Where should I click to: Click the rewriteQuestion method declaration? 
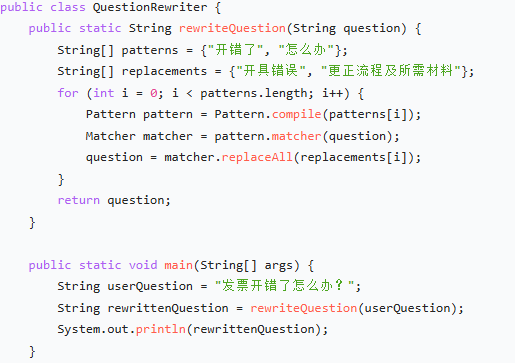(232, 28)
